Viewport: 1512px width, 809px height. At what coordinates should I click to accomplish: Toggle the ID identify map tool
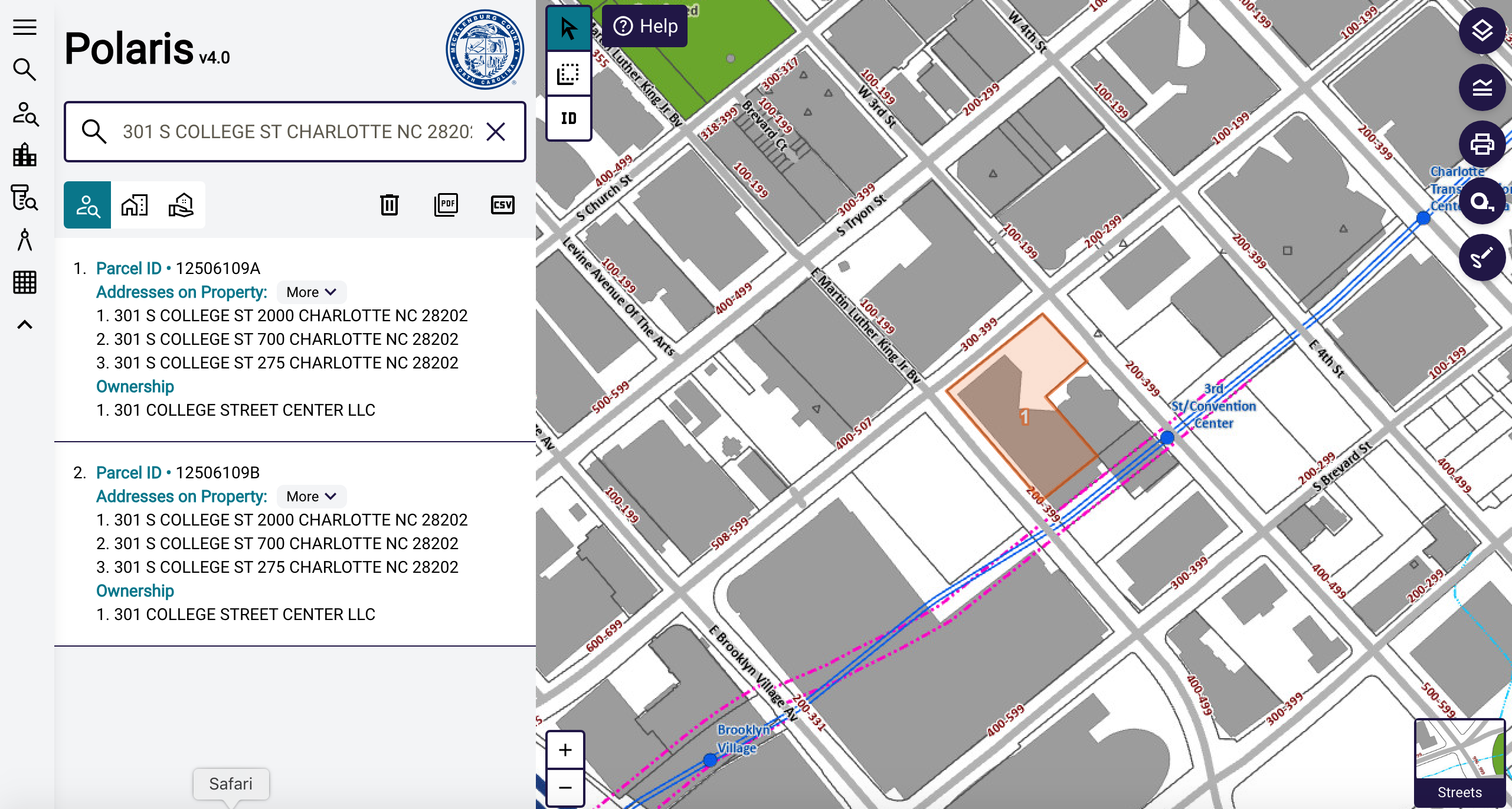(569, 119)
